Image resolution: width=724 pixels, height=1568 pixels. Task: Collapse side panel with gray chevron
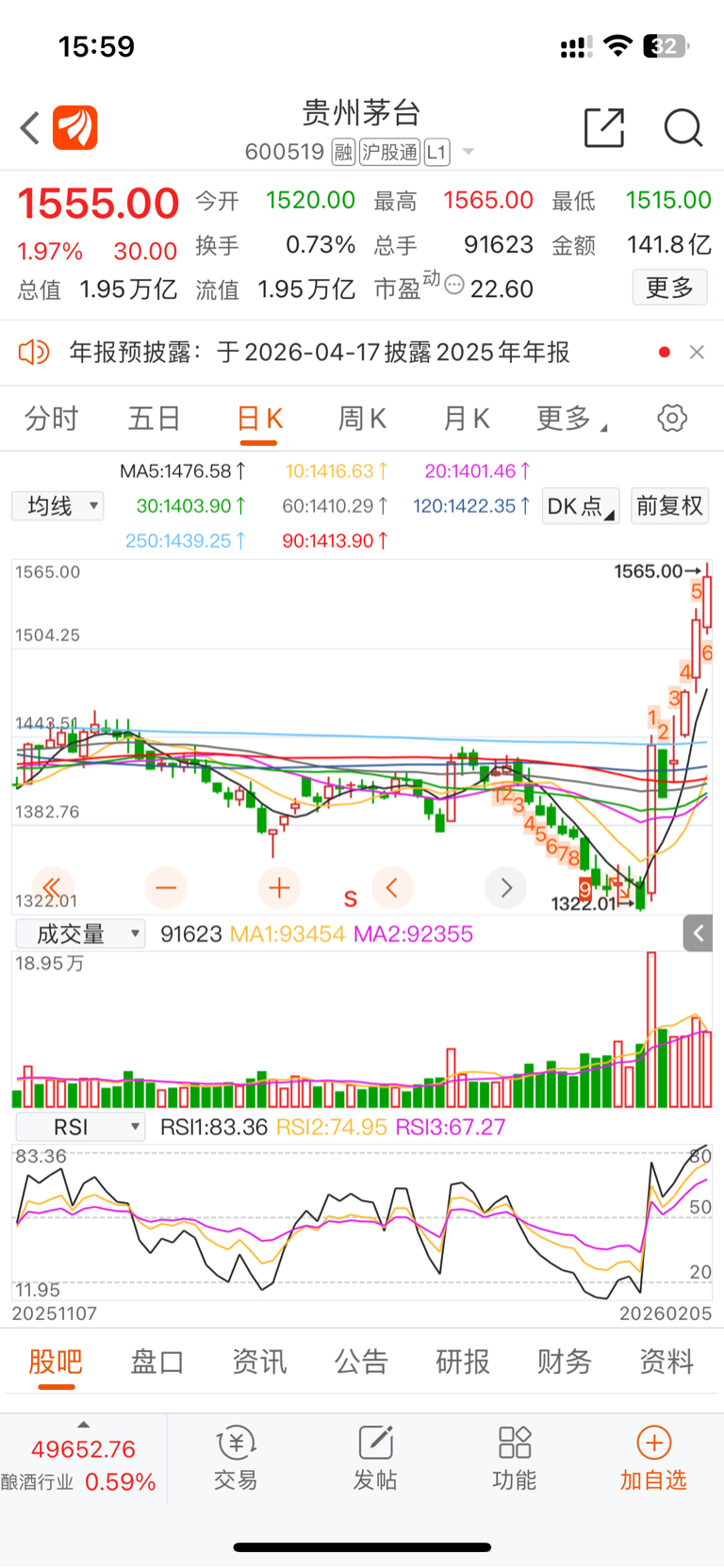pos(698,933)
